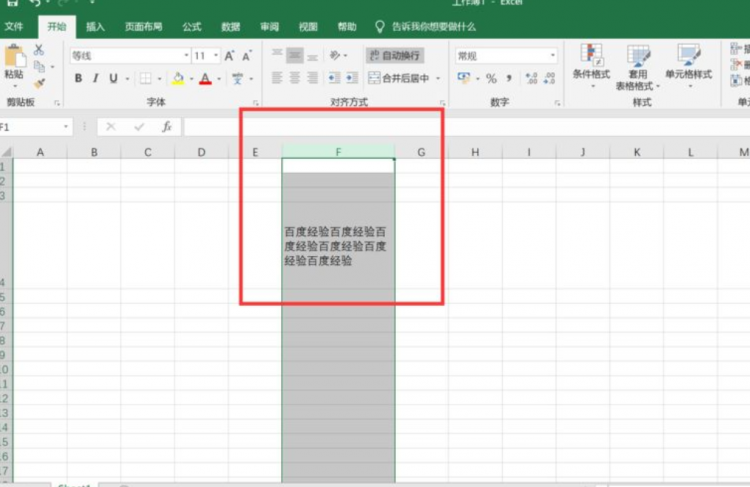750x487 pixels.
Task: Decrease font size with small A
Action: 247,56
